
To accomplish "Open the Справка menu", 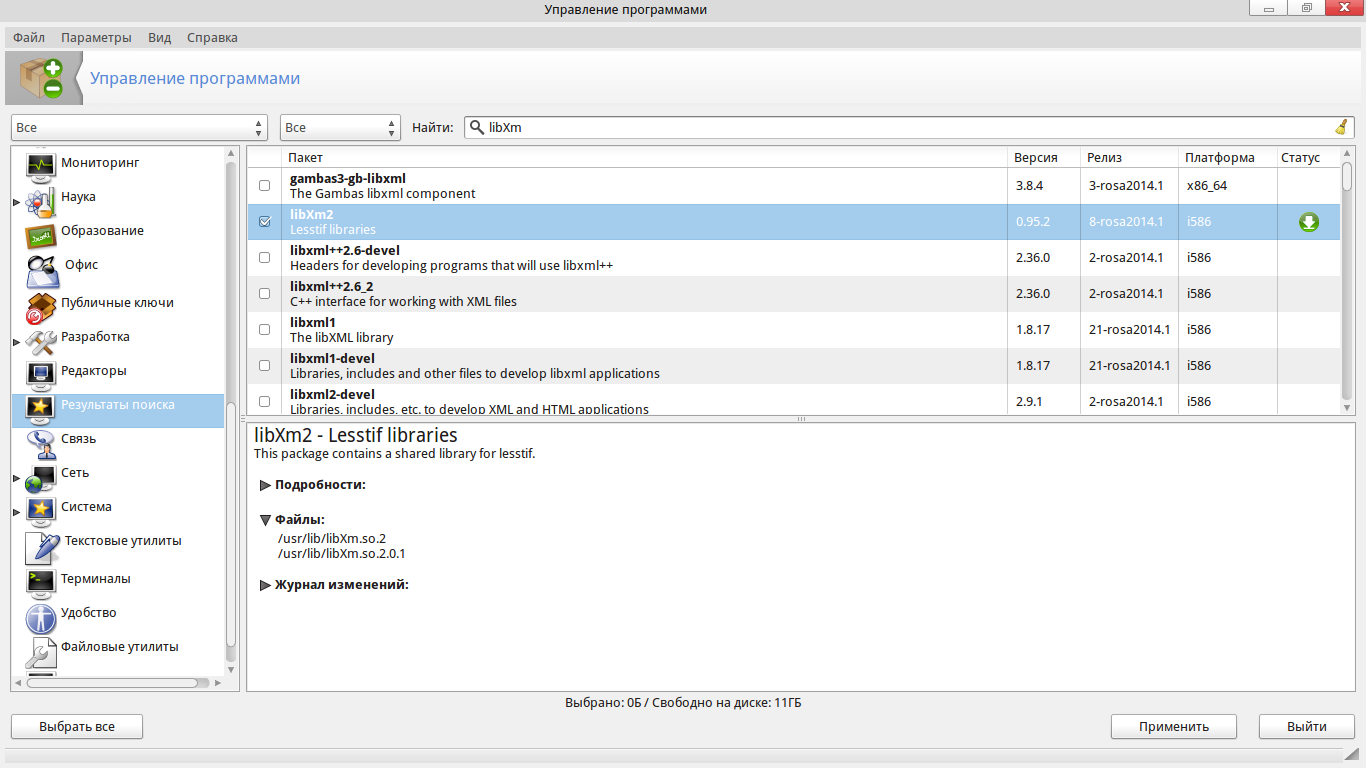I will coord(212,38).
